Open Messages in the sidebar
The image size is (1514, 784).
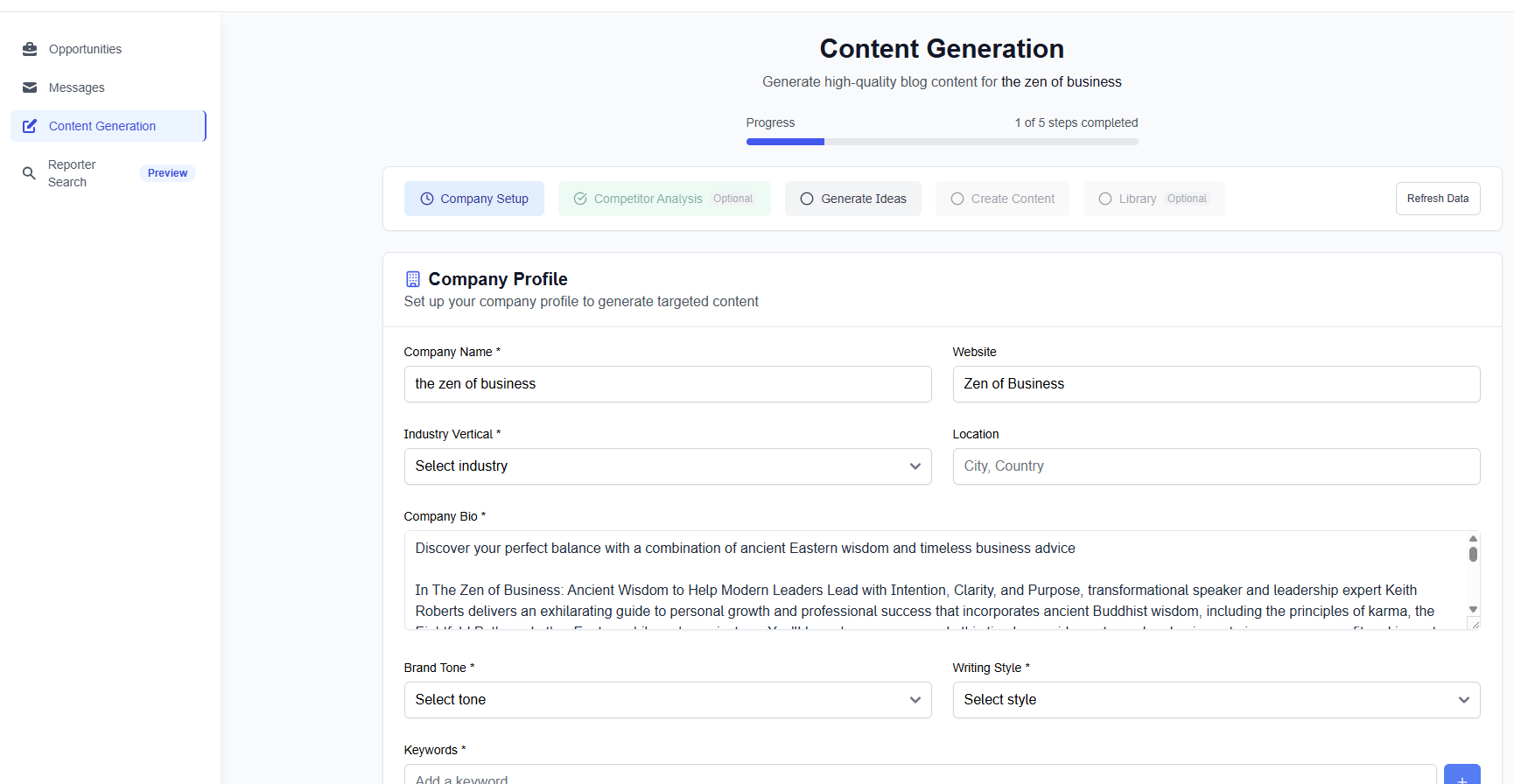pos(77,87)
